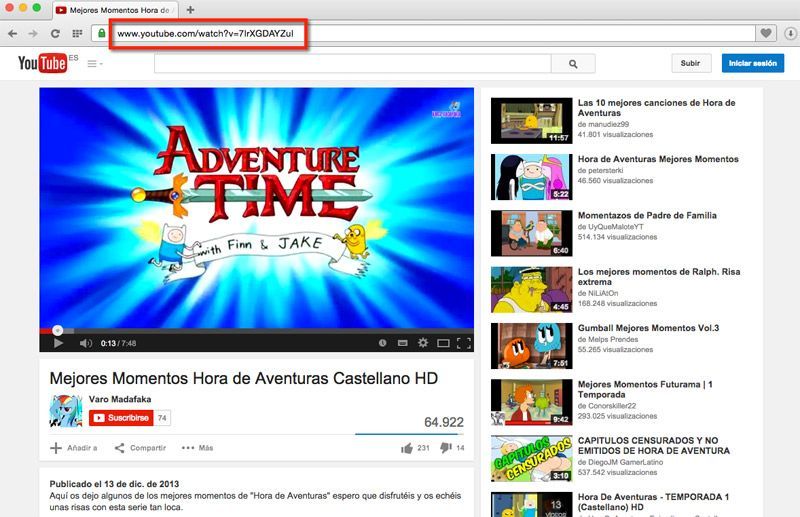Open Las 10 mejores canciones video link

tap(656, 108)
